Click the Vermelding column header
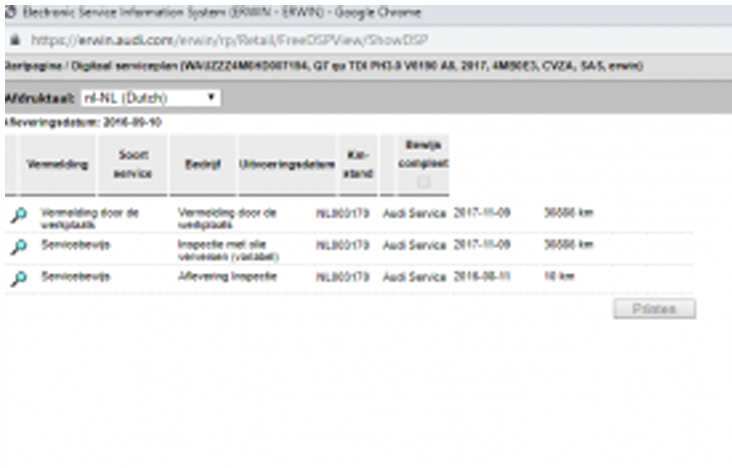This screenshot has width=732, height=468. [57, 165]
